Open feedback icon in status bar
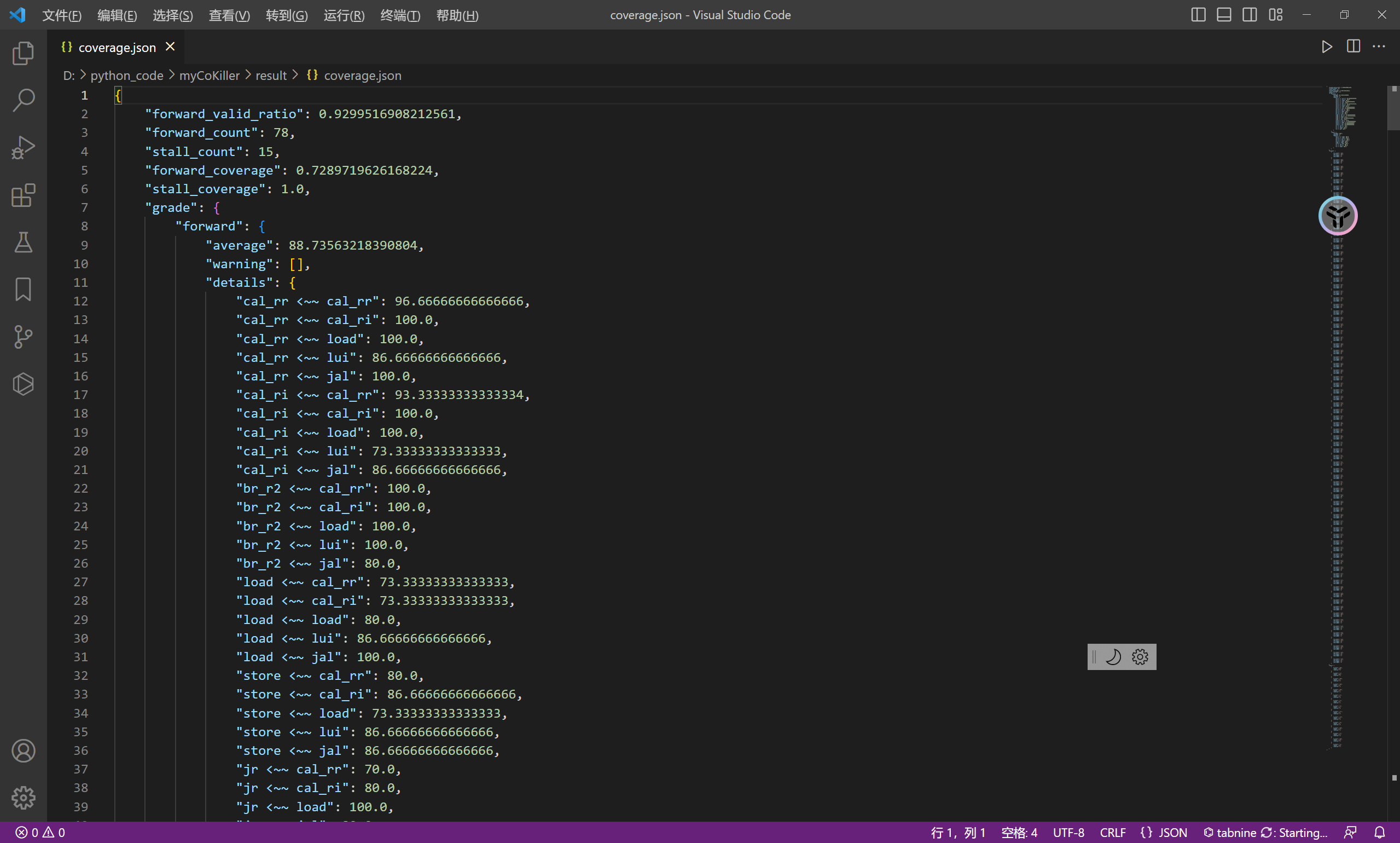This screenshot has width=1400, height=843. (x=1351, y=833)
